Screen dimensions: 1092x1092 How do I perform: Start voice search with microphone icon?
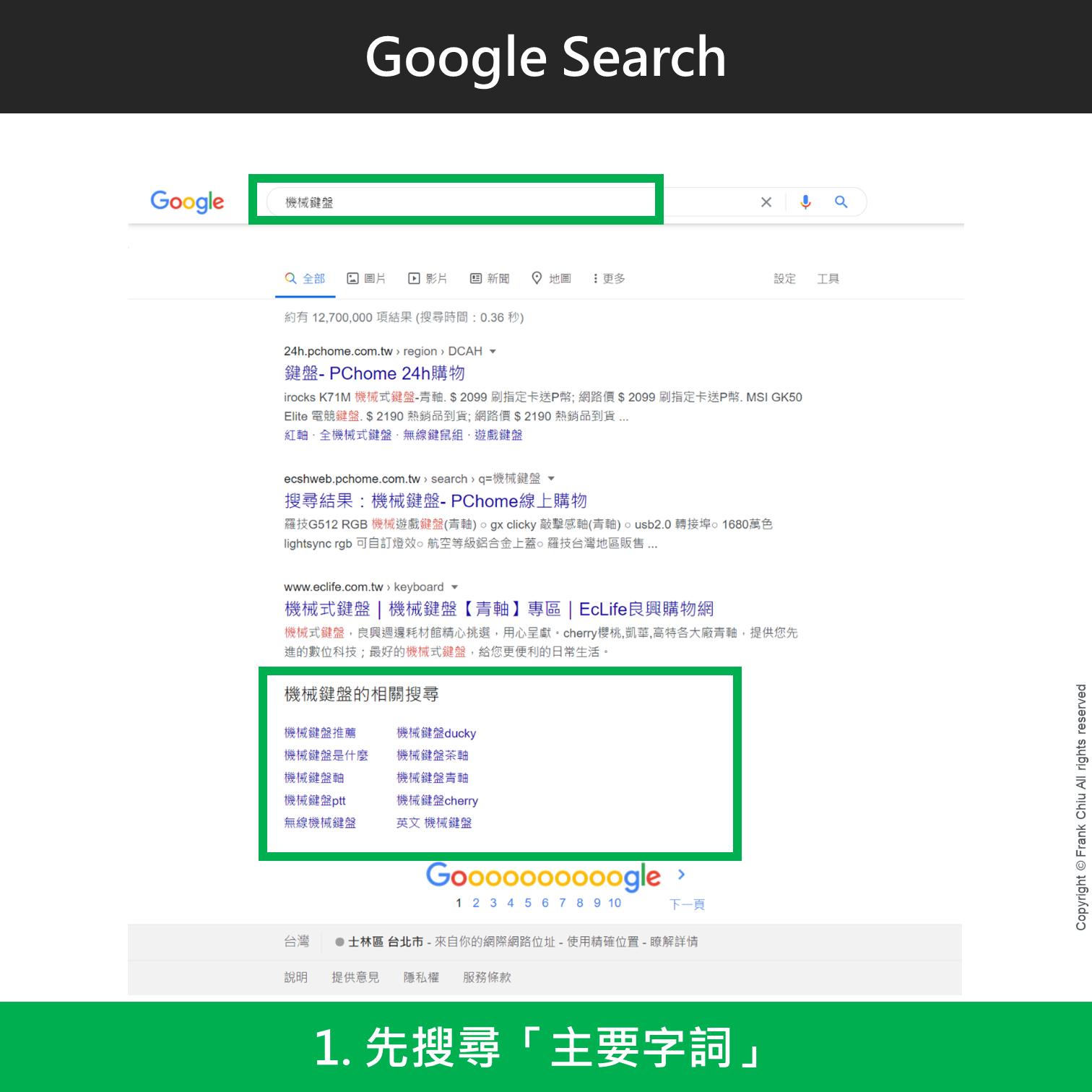[805, 202]
